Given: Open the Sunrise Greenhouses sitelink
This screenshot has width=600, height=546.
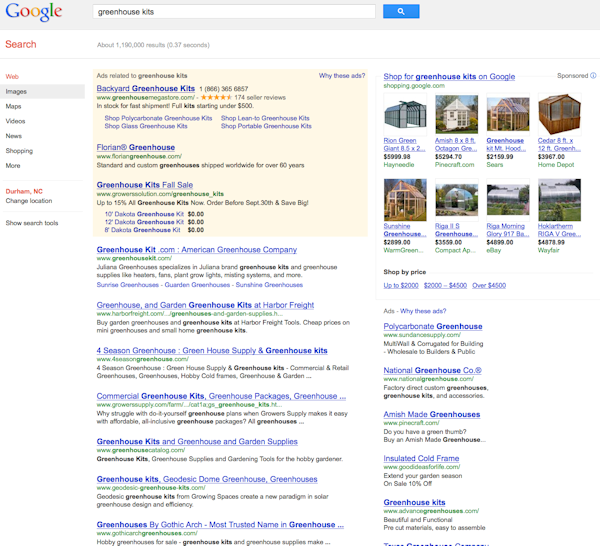Looking at the screenshot, I should pos(127,285).
